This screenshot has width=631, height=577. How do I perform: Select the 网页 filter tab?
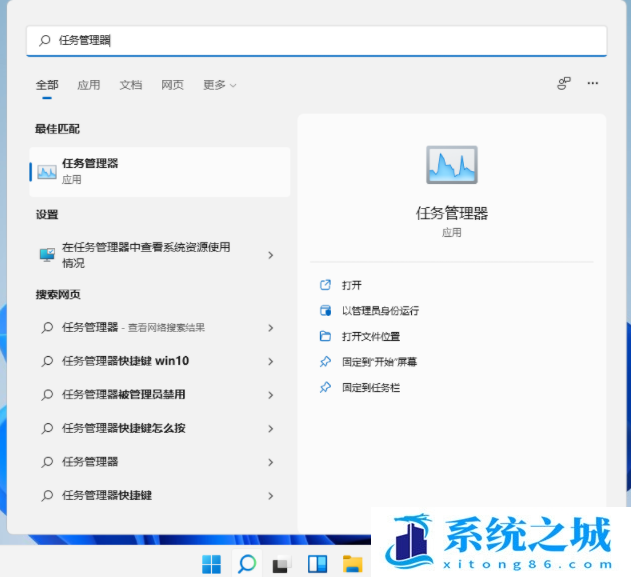pos(172,85)
